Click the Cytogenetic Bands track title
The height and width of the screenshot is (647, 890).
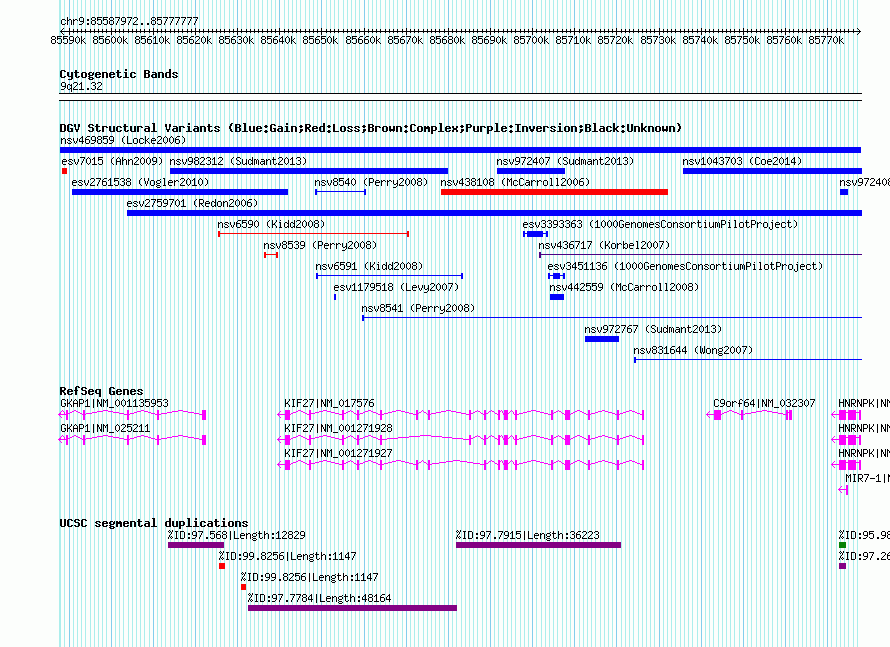(x=119, y=74)
